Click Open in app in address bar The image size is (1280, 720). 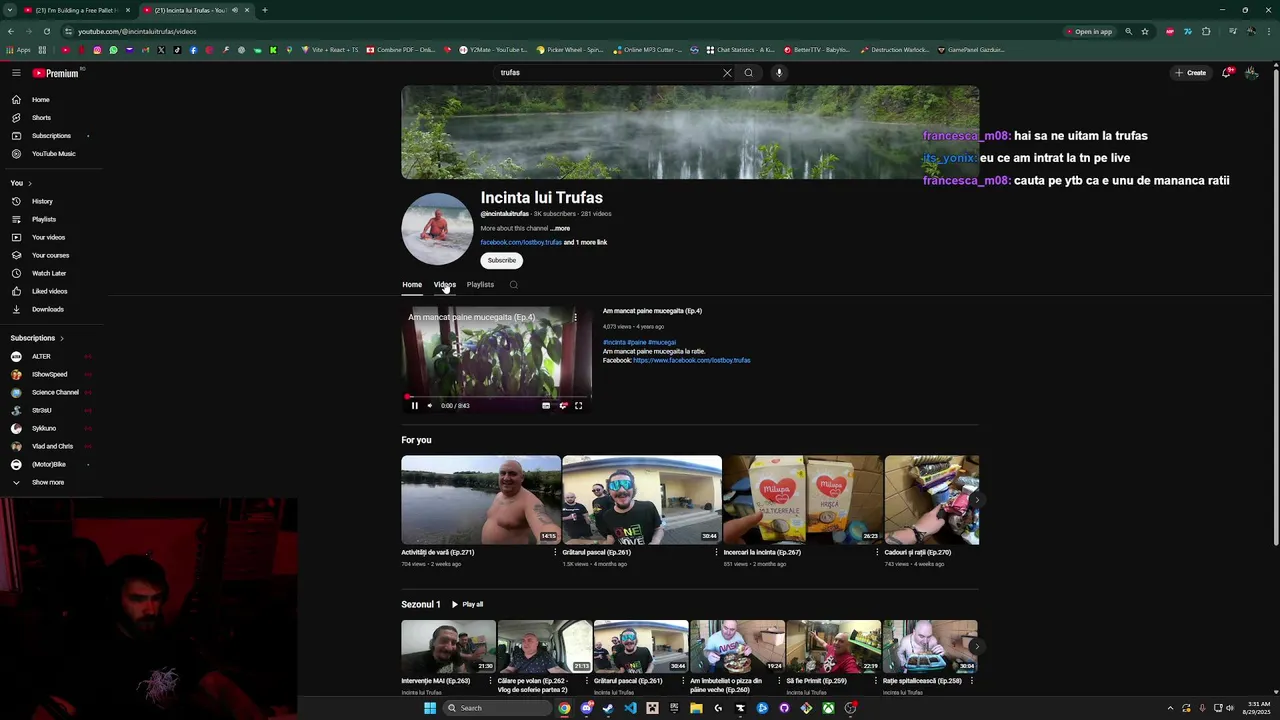[x=1089, y=31]
